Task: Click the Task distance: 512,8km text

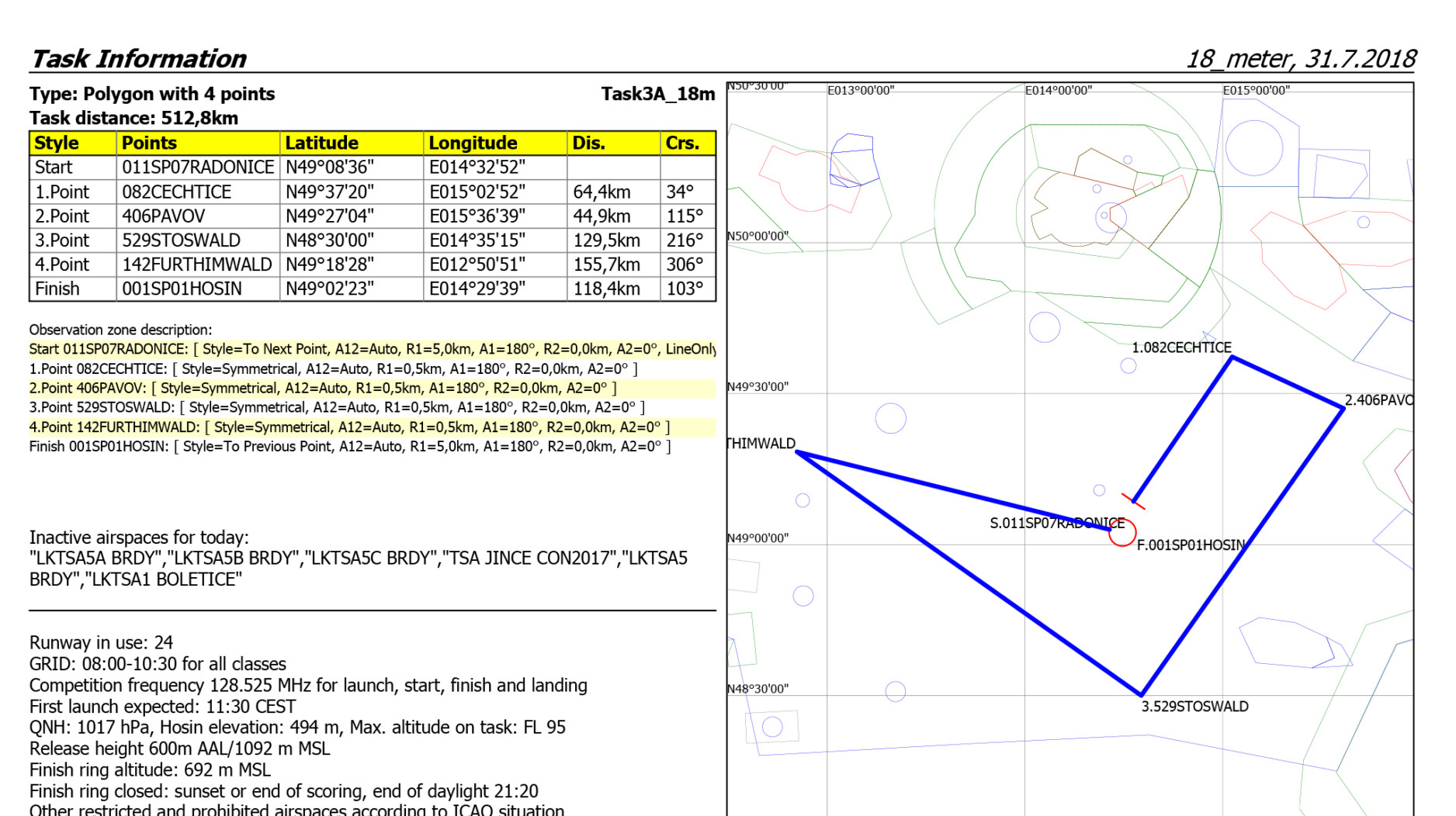Action: (133, 118)
